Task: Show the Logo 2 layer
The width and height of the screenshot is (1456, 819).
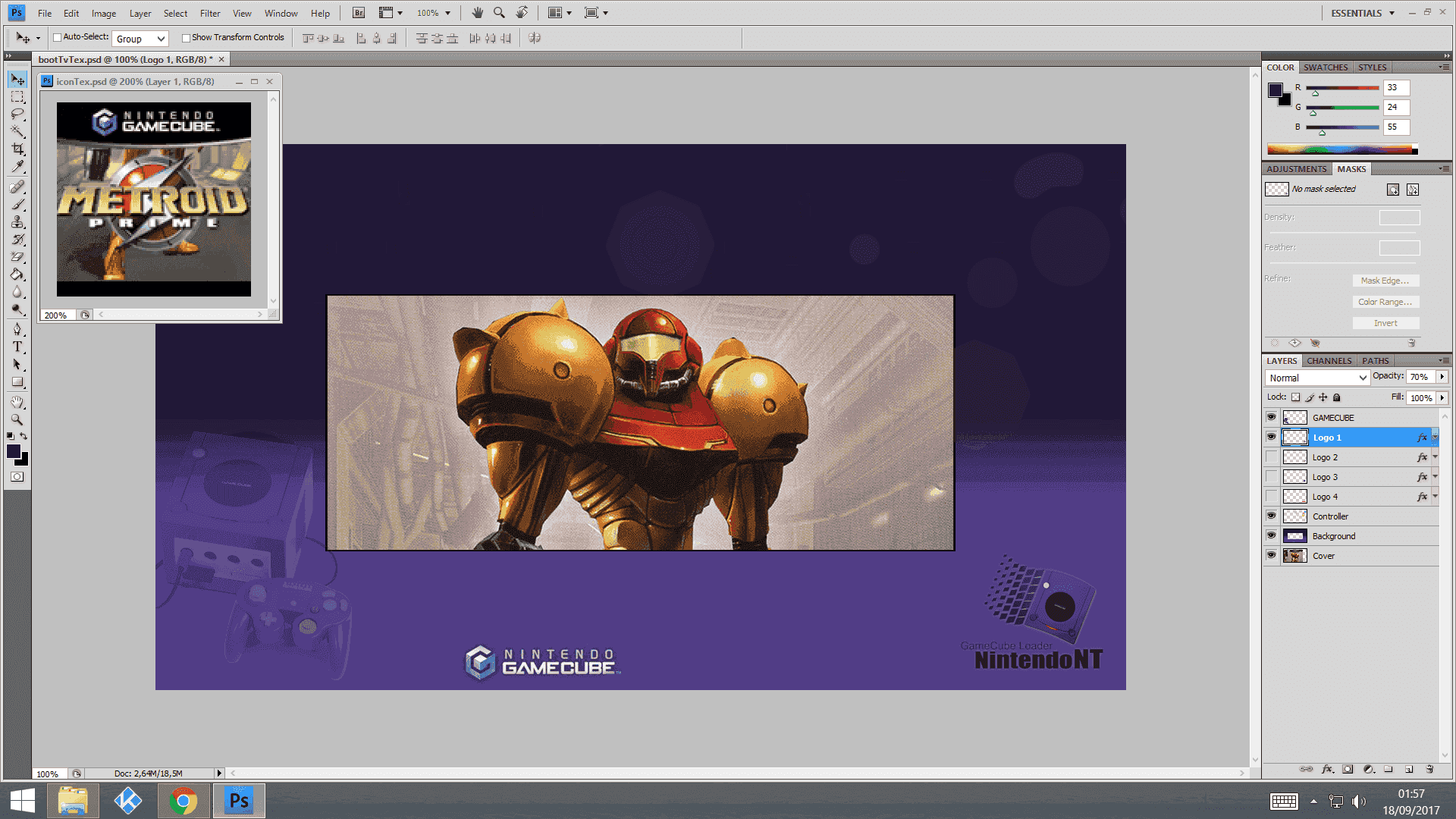Action: (x=1272, y=457)
